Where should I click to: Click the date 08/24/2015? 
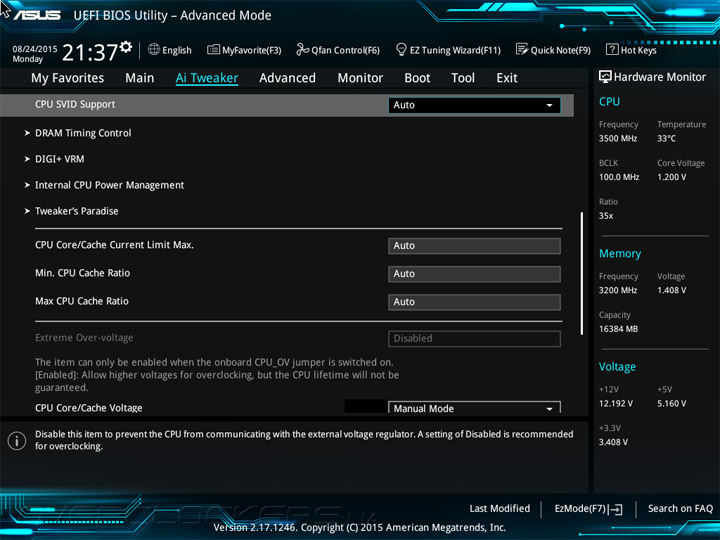[x=34, y=49]
